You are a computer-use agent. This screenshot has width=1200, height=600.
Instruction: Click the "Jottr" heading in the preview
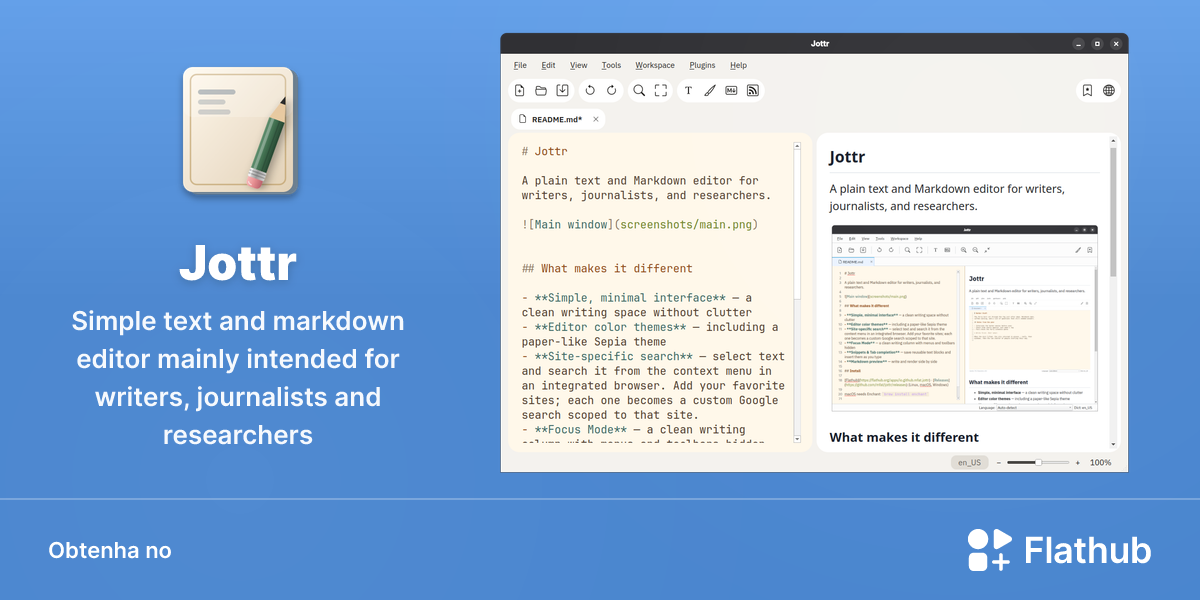[x=847, y=157]
